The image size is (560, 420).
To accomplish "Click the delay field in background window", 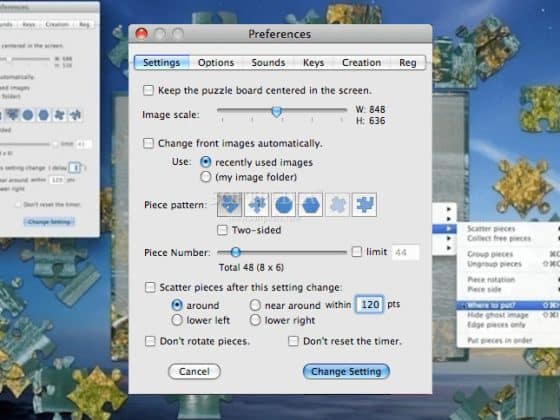I will coord(75,168).
